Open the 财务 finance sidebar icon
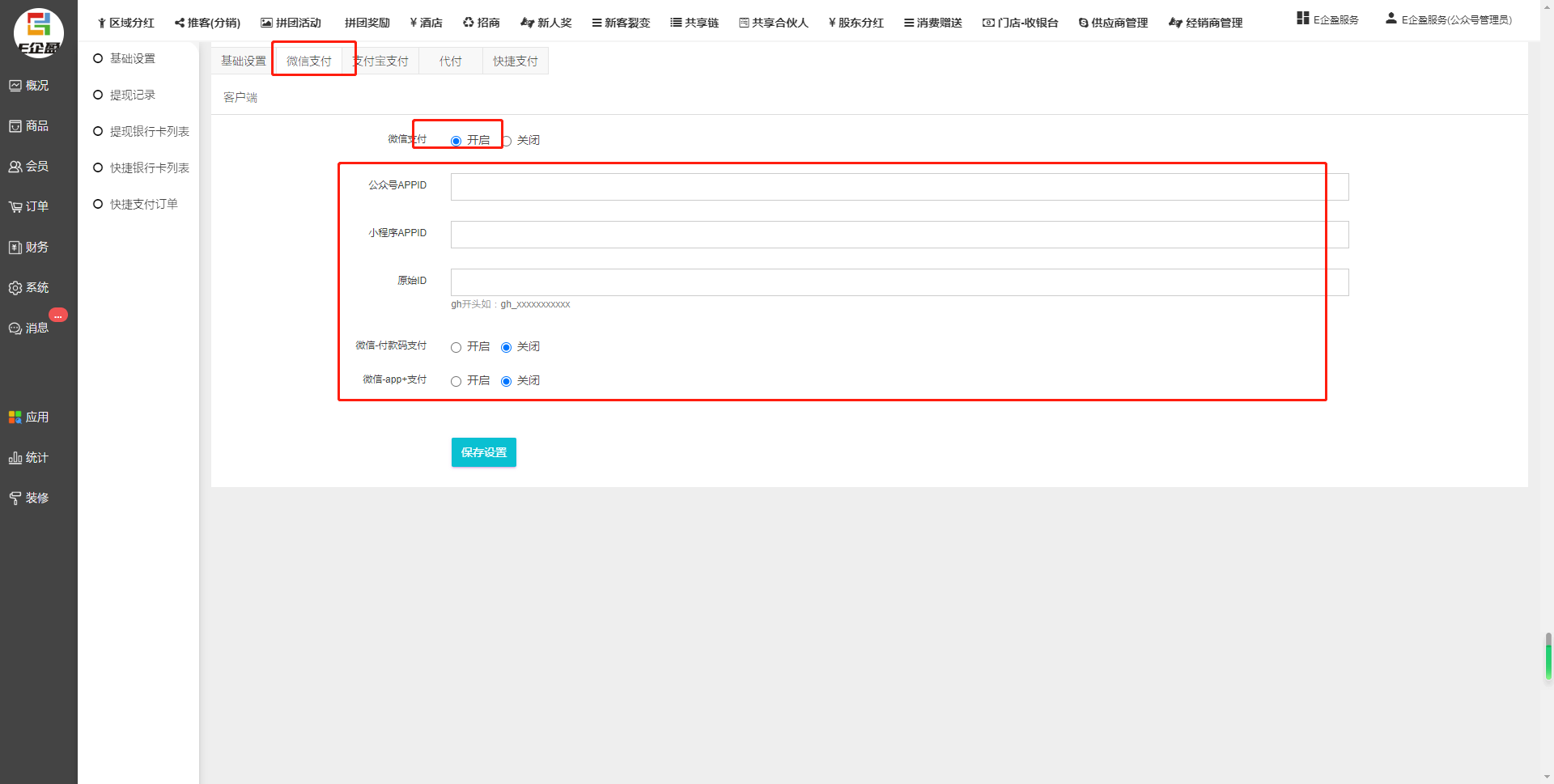Image resolution: width=1554 pixels, height=784 pixels. coord(15,248)
